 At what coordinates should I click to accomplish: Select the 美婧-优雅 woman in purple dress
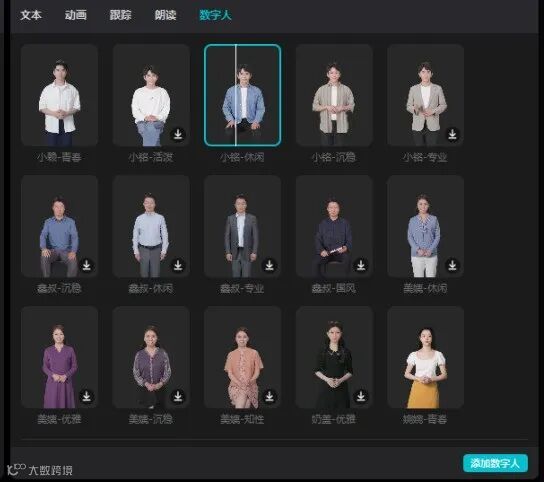59,357
